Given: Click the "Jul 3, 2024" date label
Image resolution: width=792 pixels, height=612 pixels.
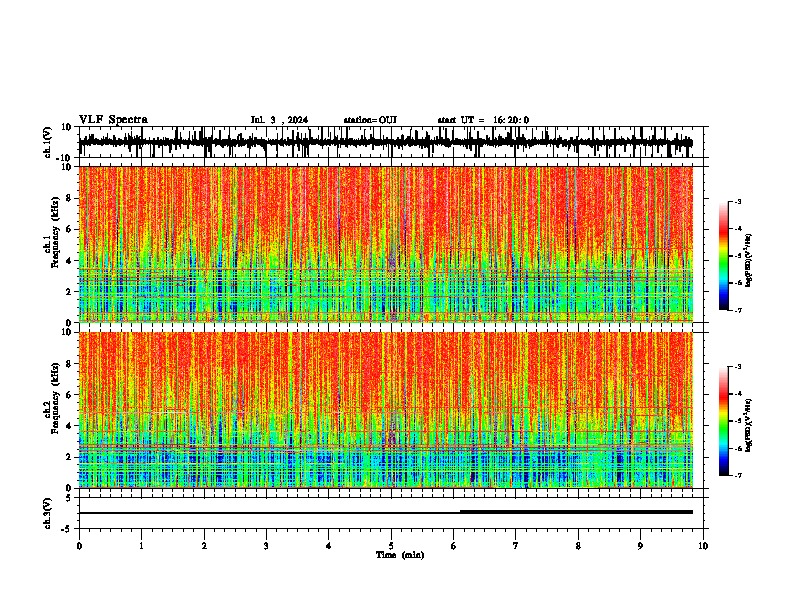Looking at the screenshot, I should (279, 120).
